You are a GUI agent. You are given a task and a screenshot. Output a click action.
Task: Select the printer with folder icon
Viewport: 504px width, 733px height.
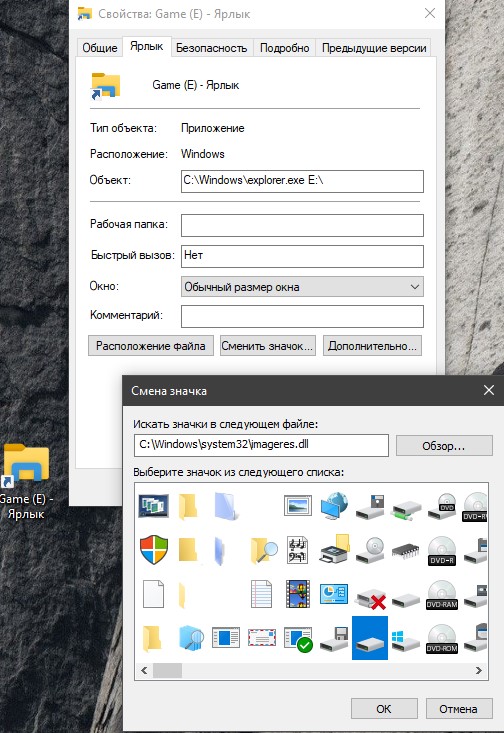point(334,549)
